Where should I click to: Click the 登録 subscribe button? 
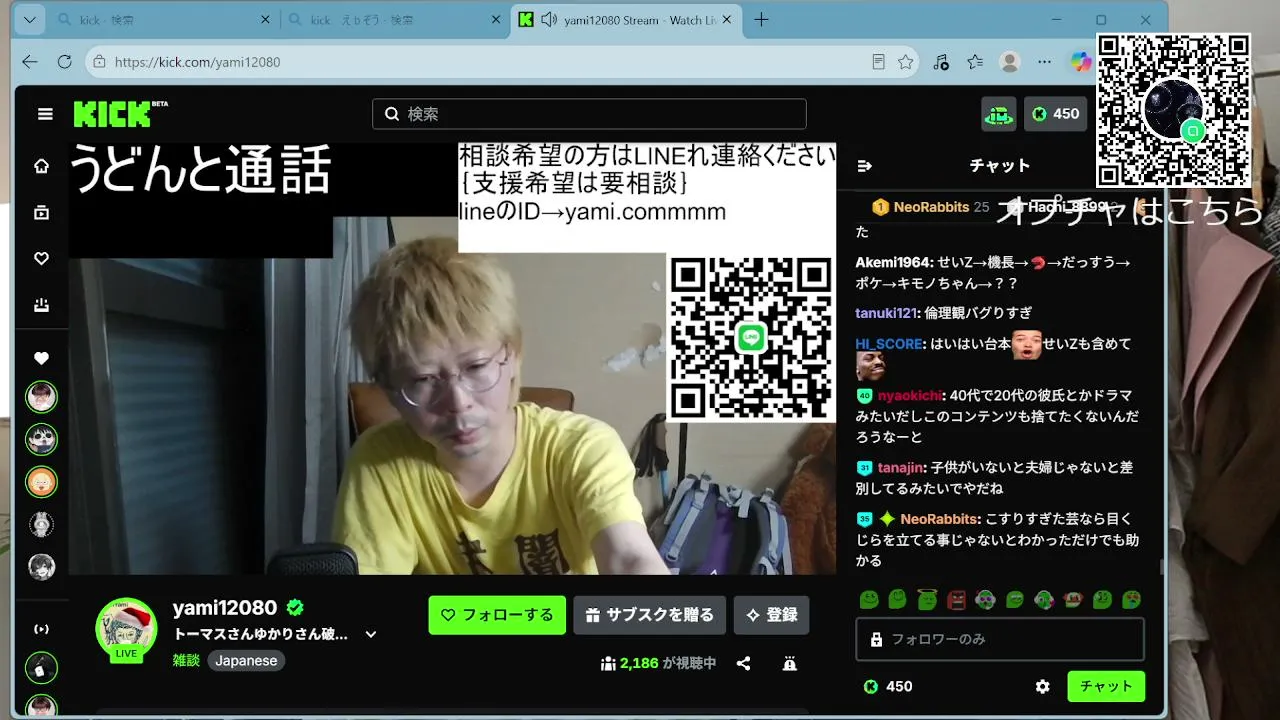771,615
